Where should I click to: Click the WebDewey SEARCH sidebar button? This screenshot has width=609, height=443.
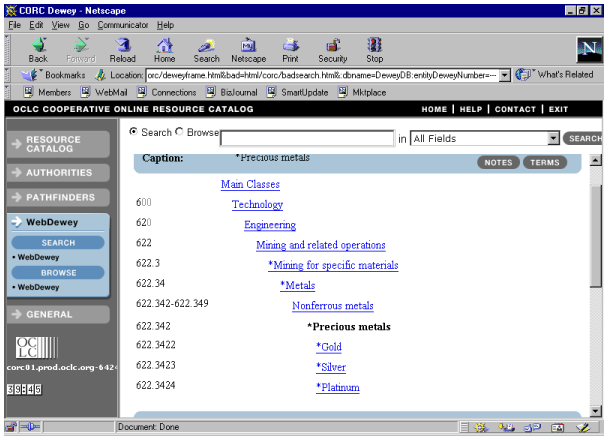coord(58,243)
